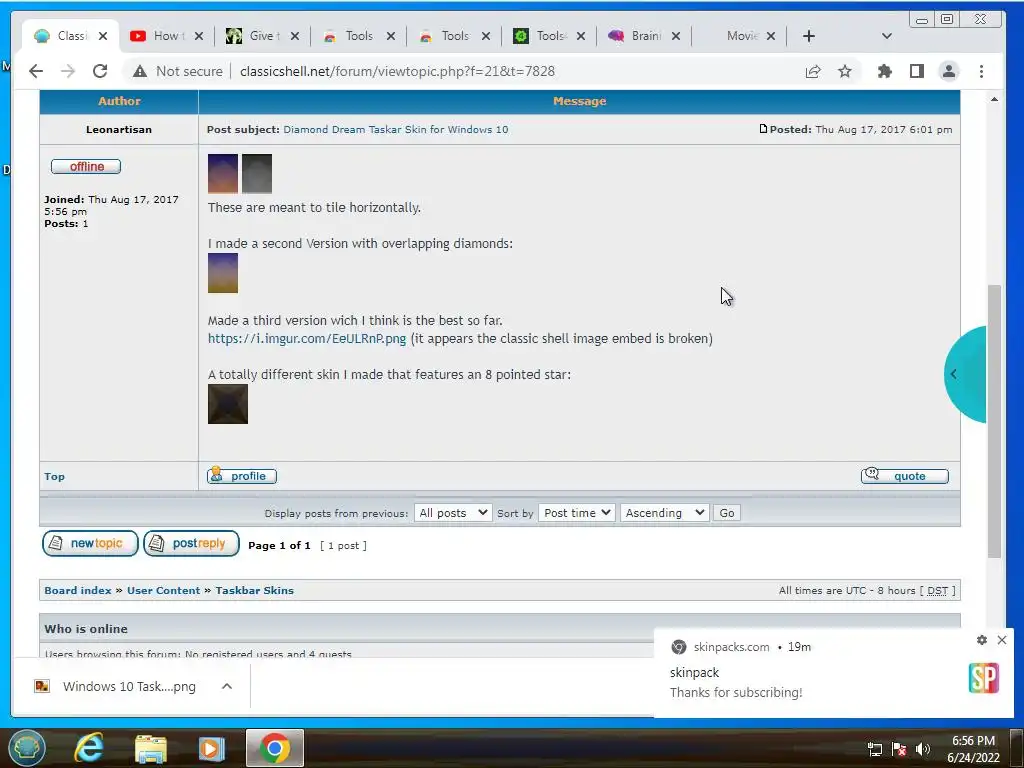Open Windows Media Player on taskbar
Screen dimensions: 1024x768
click(211, 748)
